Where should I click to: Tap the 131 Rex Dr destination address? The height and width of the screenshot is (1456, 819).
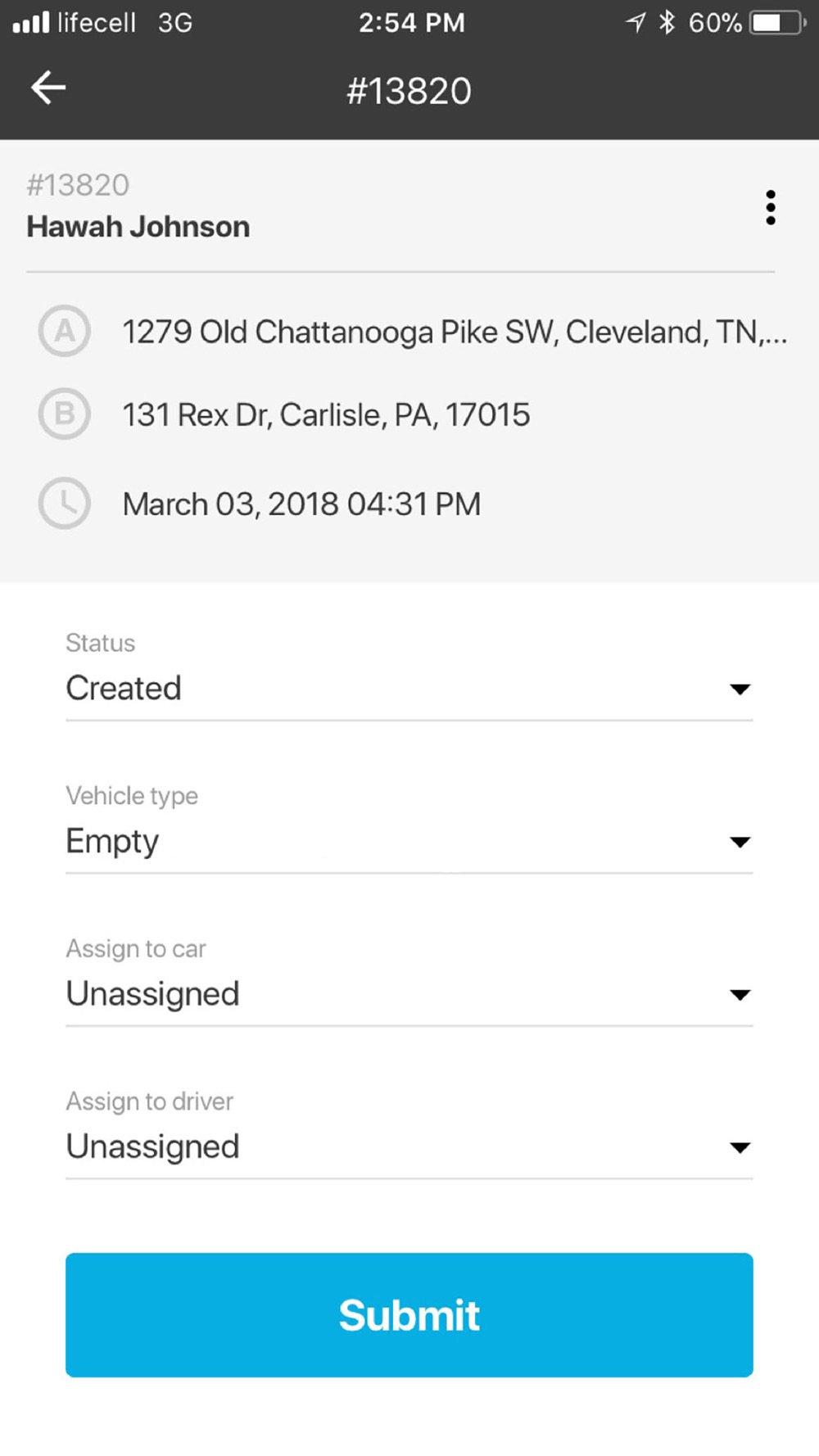326,415
